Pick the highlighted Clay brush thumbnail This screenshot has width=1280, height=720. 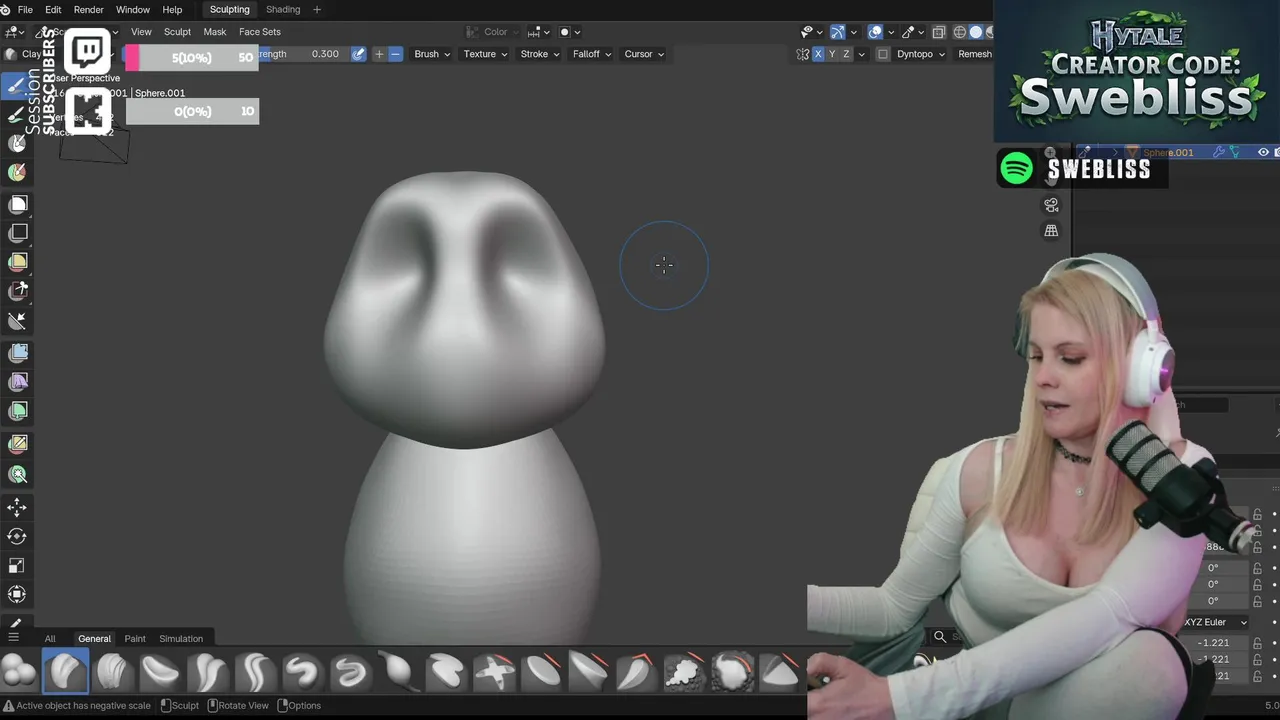(x=65, y=671)
